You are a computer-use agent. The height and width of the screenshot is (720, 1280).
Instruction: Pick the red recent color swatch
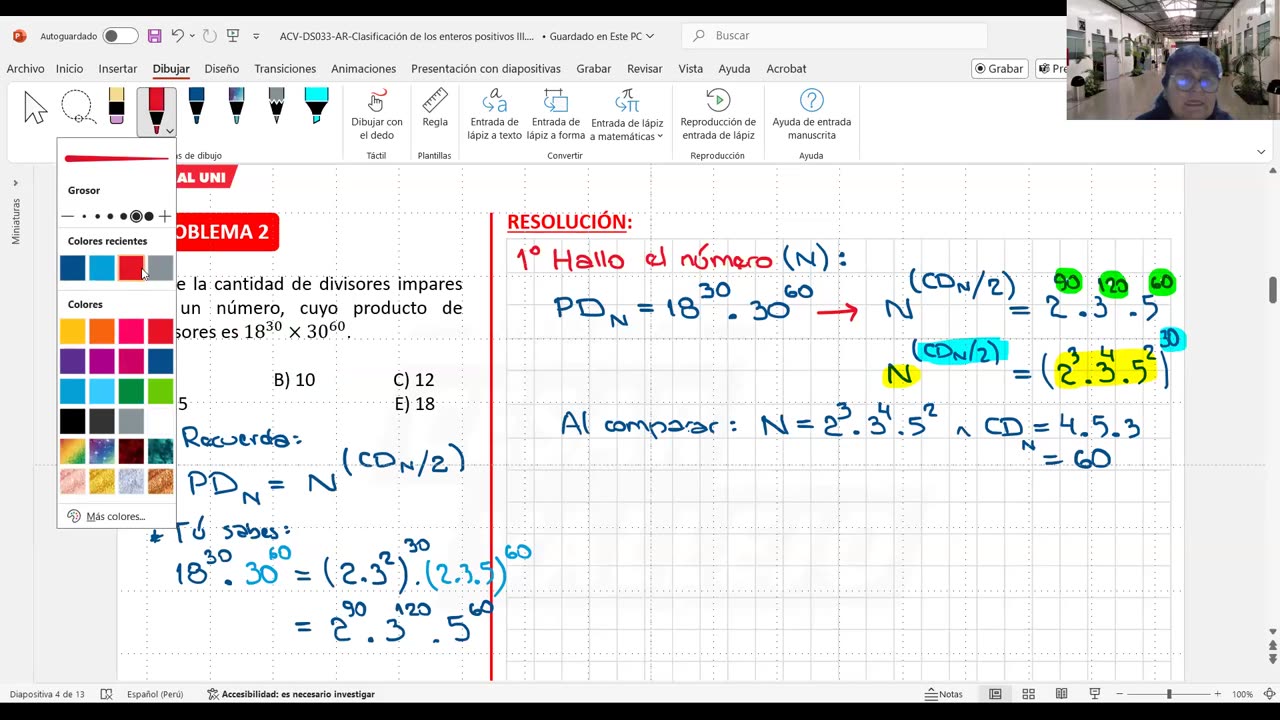(x=131, y=268)
